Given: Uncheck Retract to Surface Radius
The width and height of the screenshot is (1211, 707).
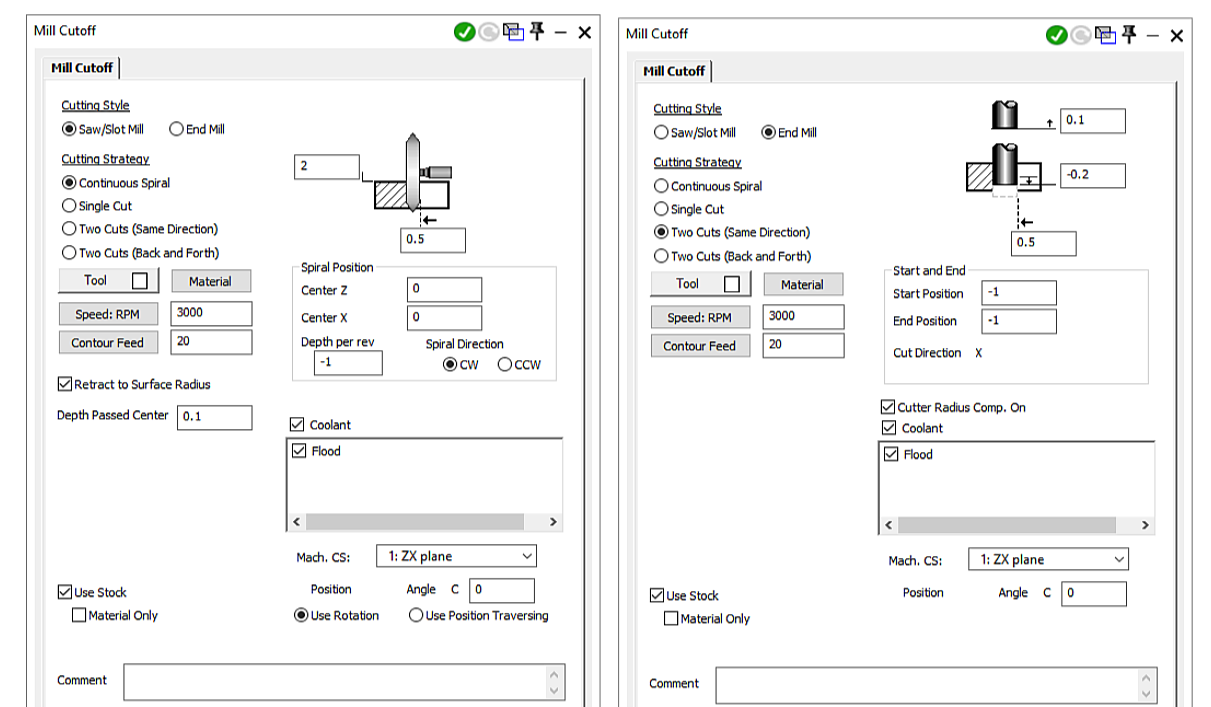Looking at the screenshot, I should pos(135,384).
